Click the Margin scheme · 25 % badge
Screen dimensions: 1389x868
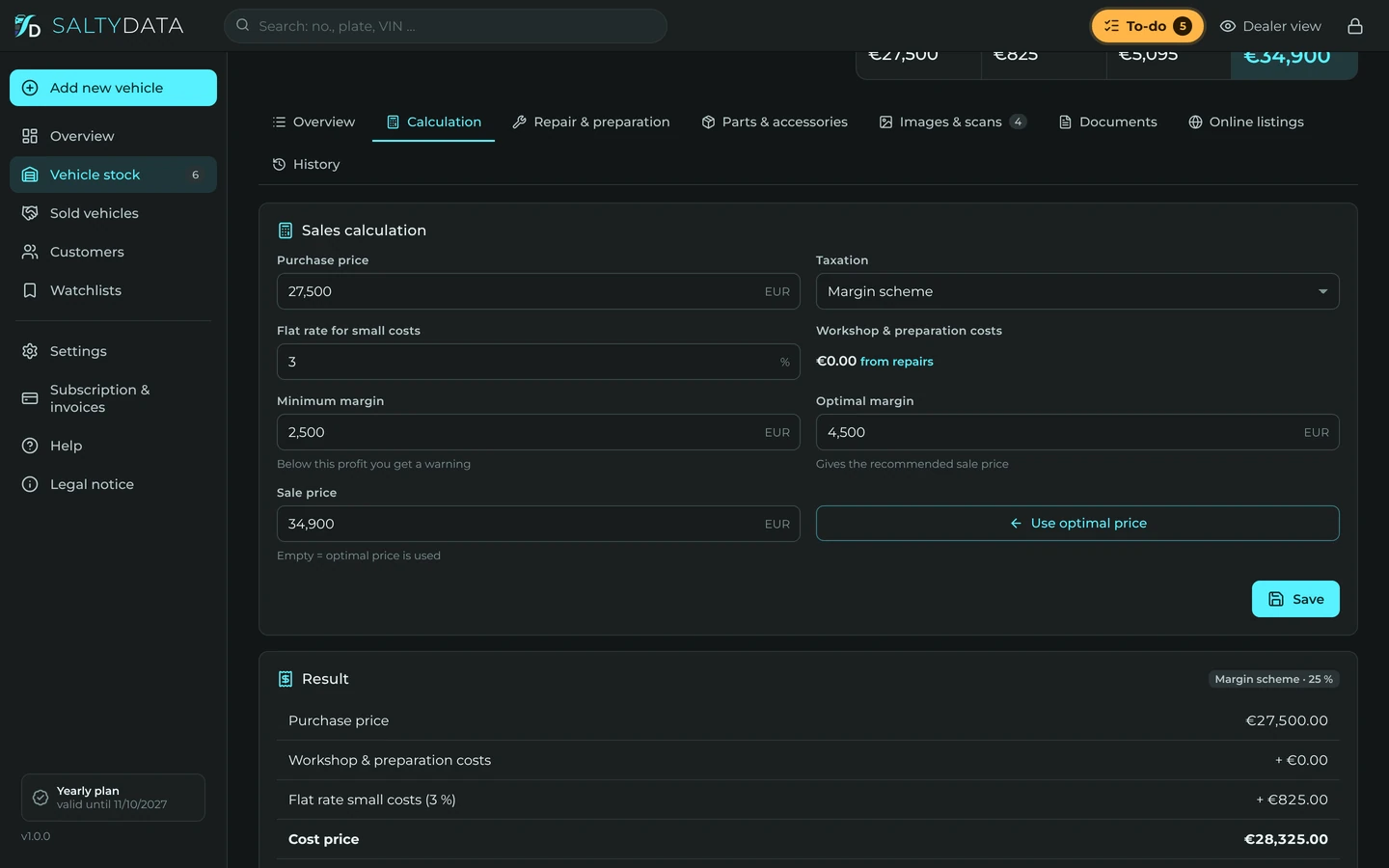1274,679
